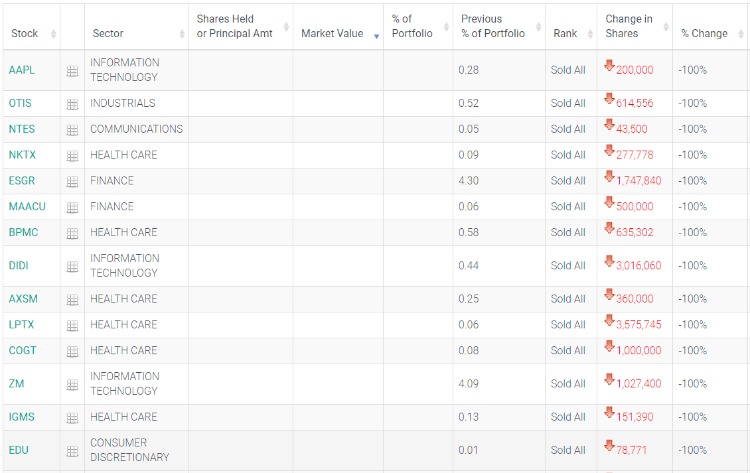
Task: Sort by Shares Held or Principal Amt
Action: pos(241,27)
